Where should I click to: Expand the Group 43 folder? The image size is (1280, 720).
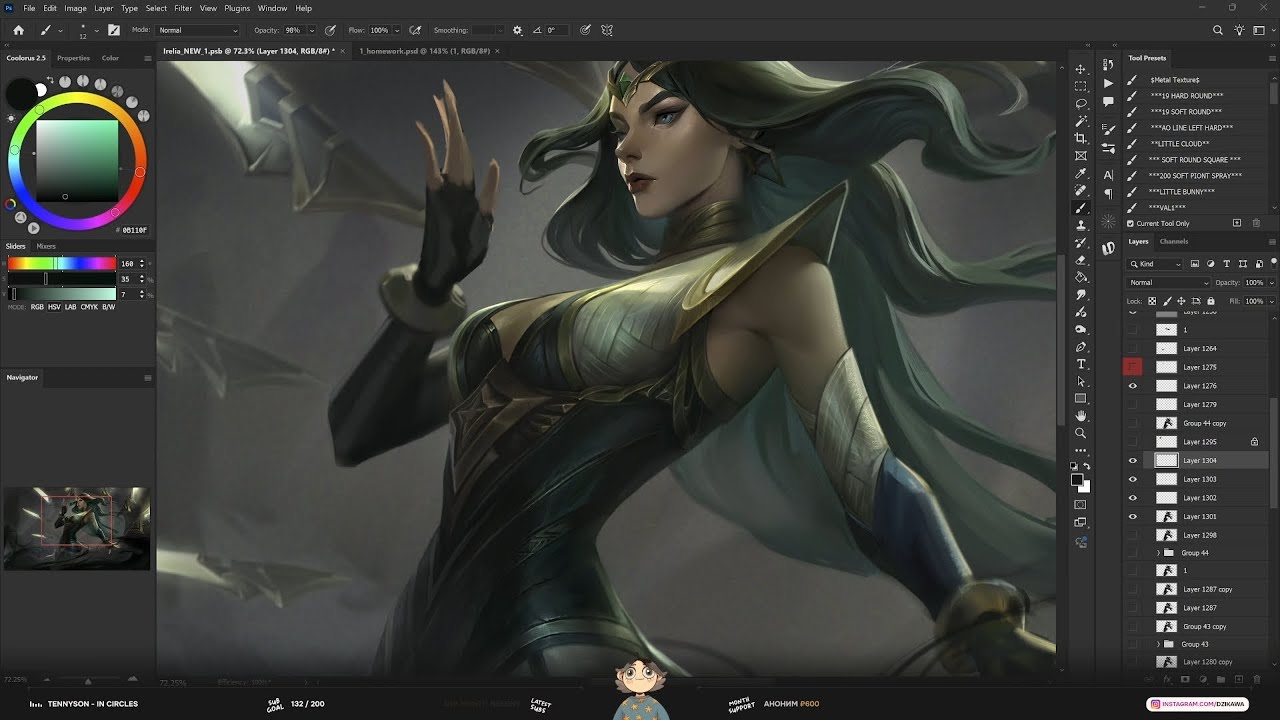click(x=1158, y=644)
